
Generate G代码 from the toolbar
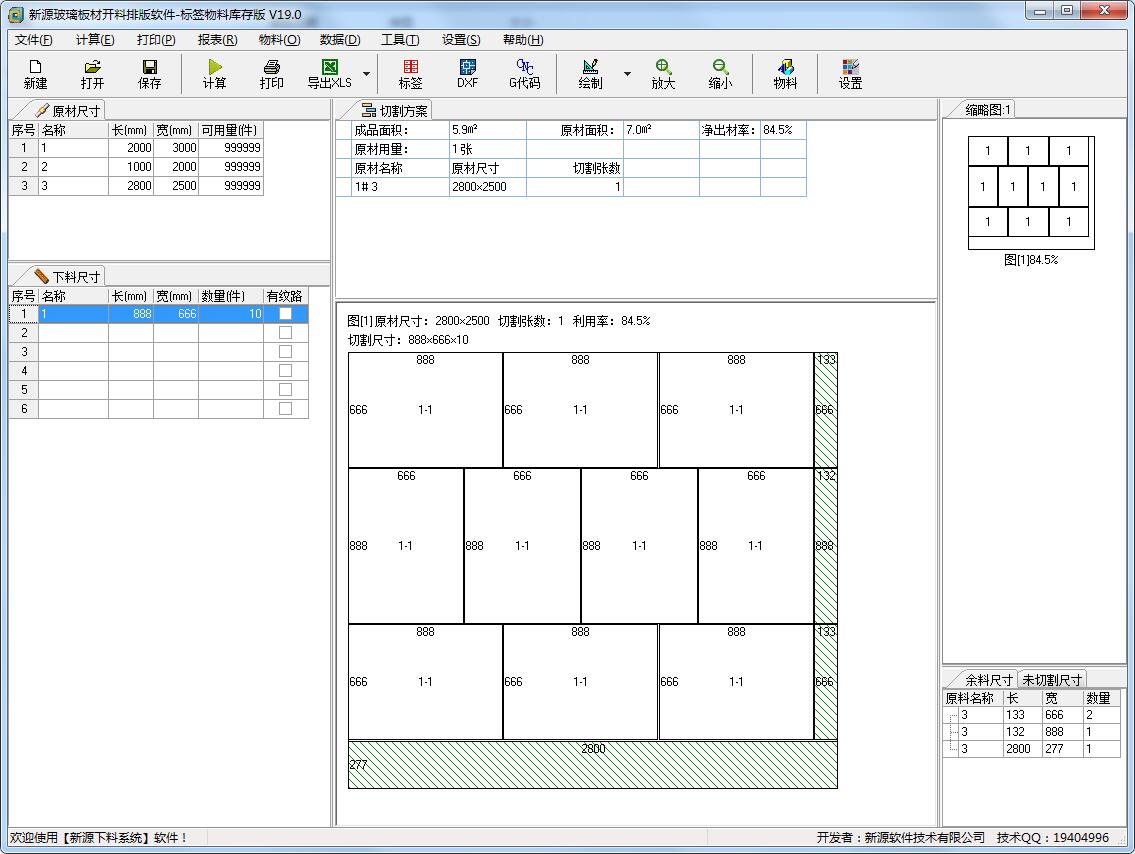tap(524, 74)
